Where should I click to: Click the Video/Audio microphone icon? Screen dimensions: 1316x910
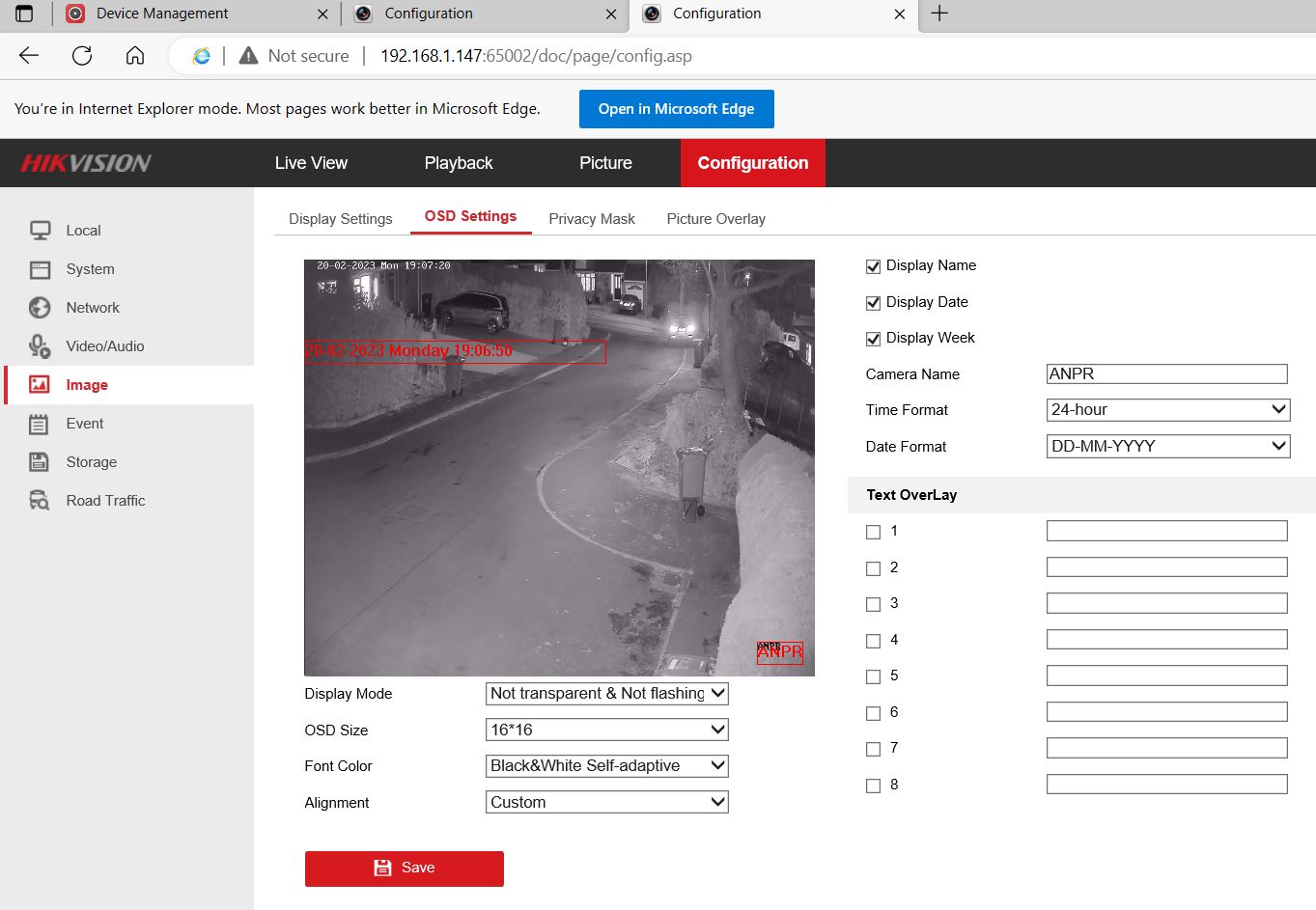pyautogui.click(x=40, y=346)
